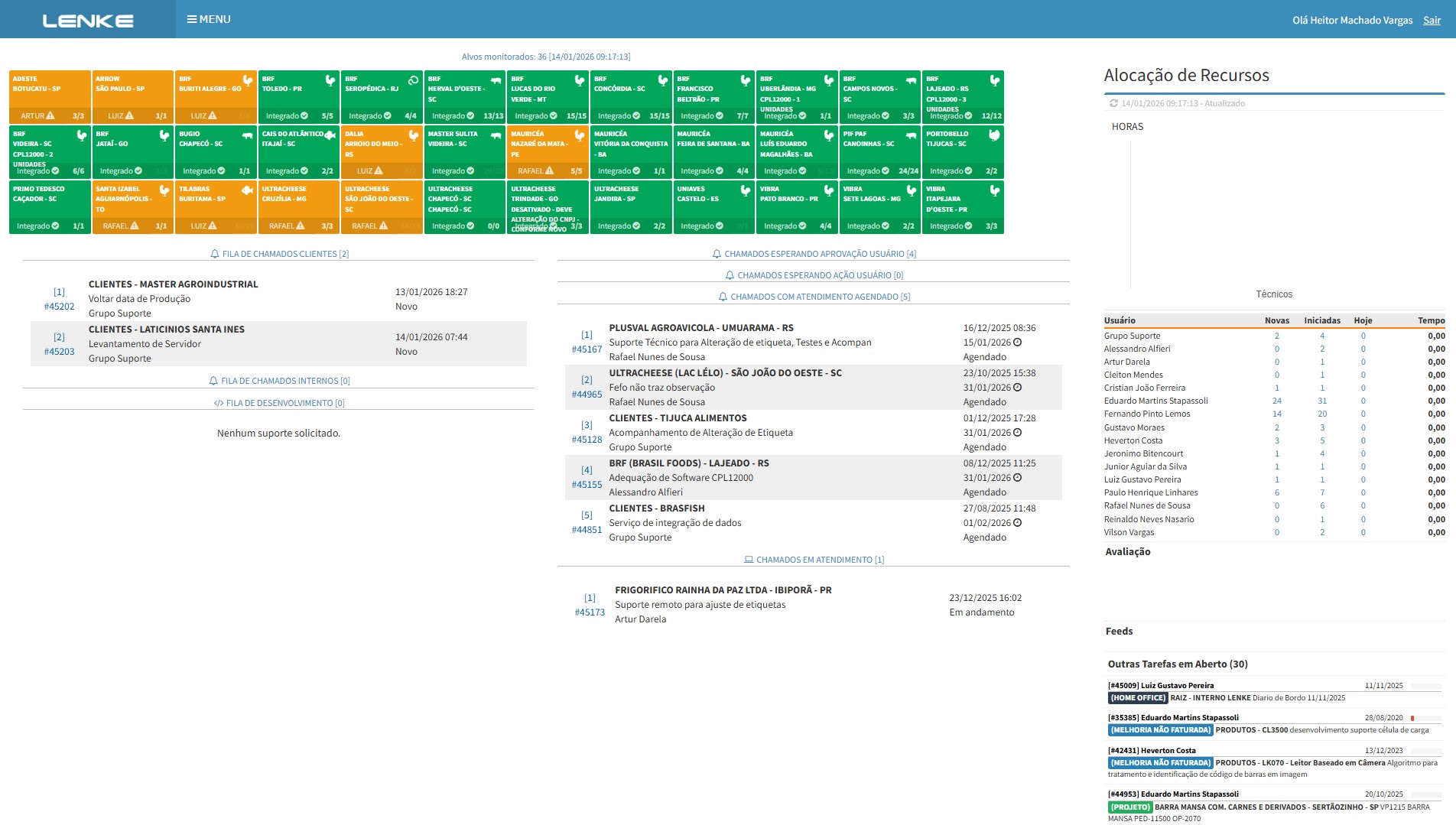Viewport: 1456px width, 825px height.
Task: Expand Chamados Esperando Ação Usuário section
Action: coord(814,275)
